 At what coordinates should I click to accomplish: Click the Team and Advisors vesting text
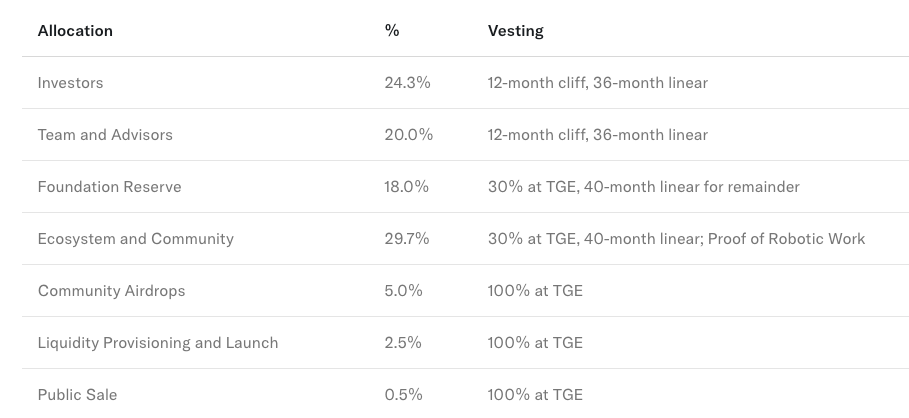598,135
